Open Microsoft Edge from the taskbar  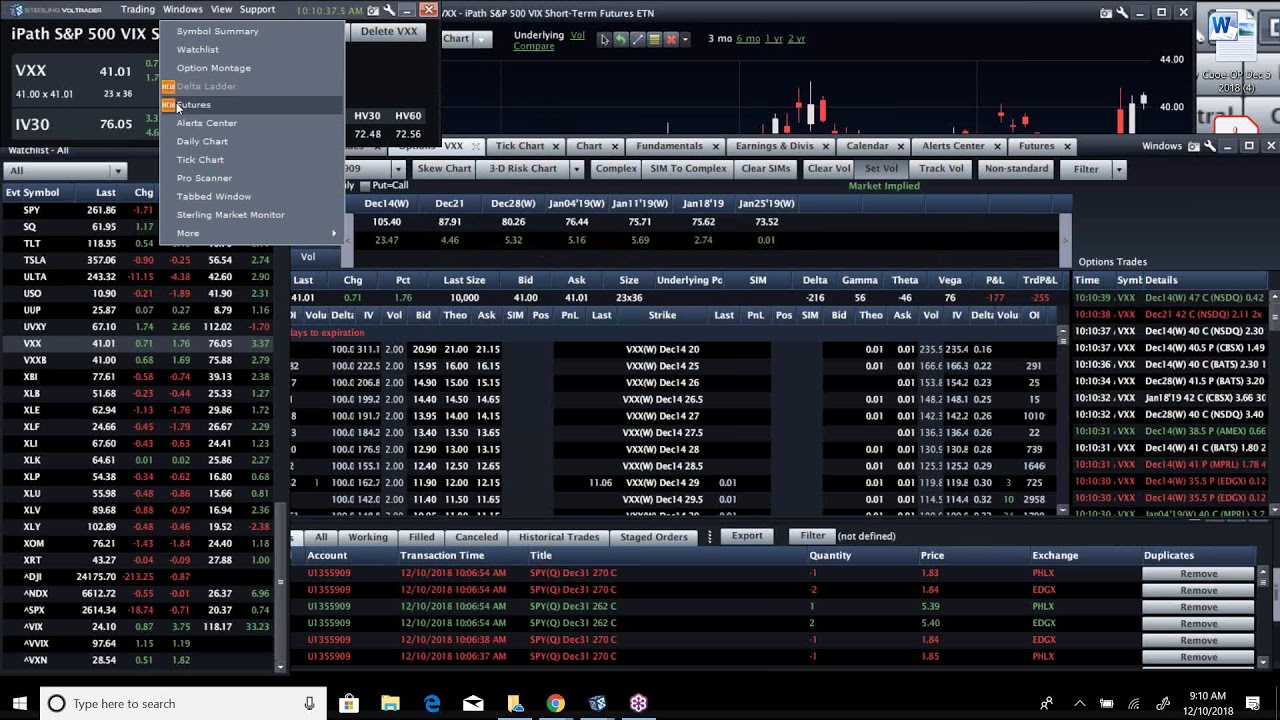click(x=432, y=704)
